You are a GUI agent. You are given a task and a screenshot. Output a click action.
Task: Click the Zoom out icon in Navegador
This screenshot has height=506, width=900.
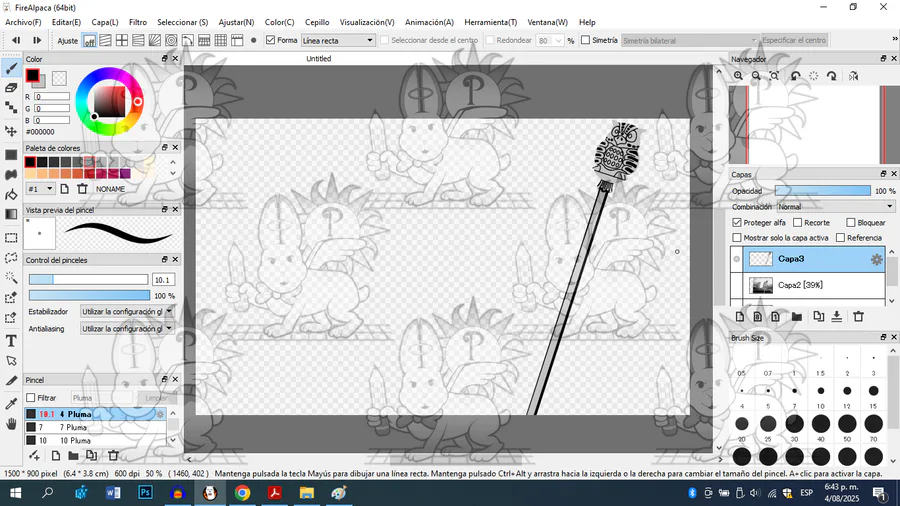coord(757,76)
